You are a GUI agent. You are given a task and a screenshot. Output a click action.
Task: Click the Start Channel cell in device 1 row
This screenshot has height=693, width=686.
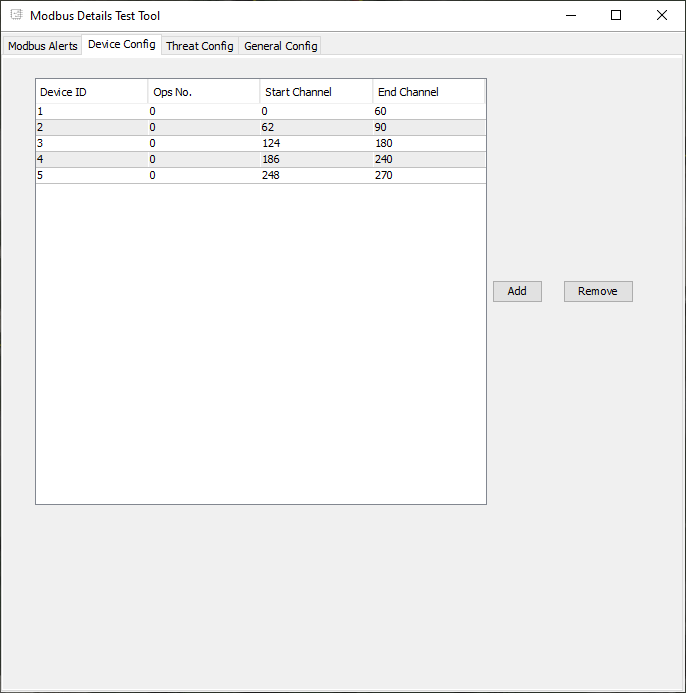click(x=316, y=111)
